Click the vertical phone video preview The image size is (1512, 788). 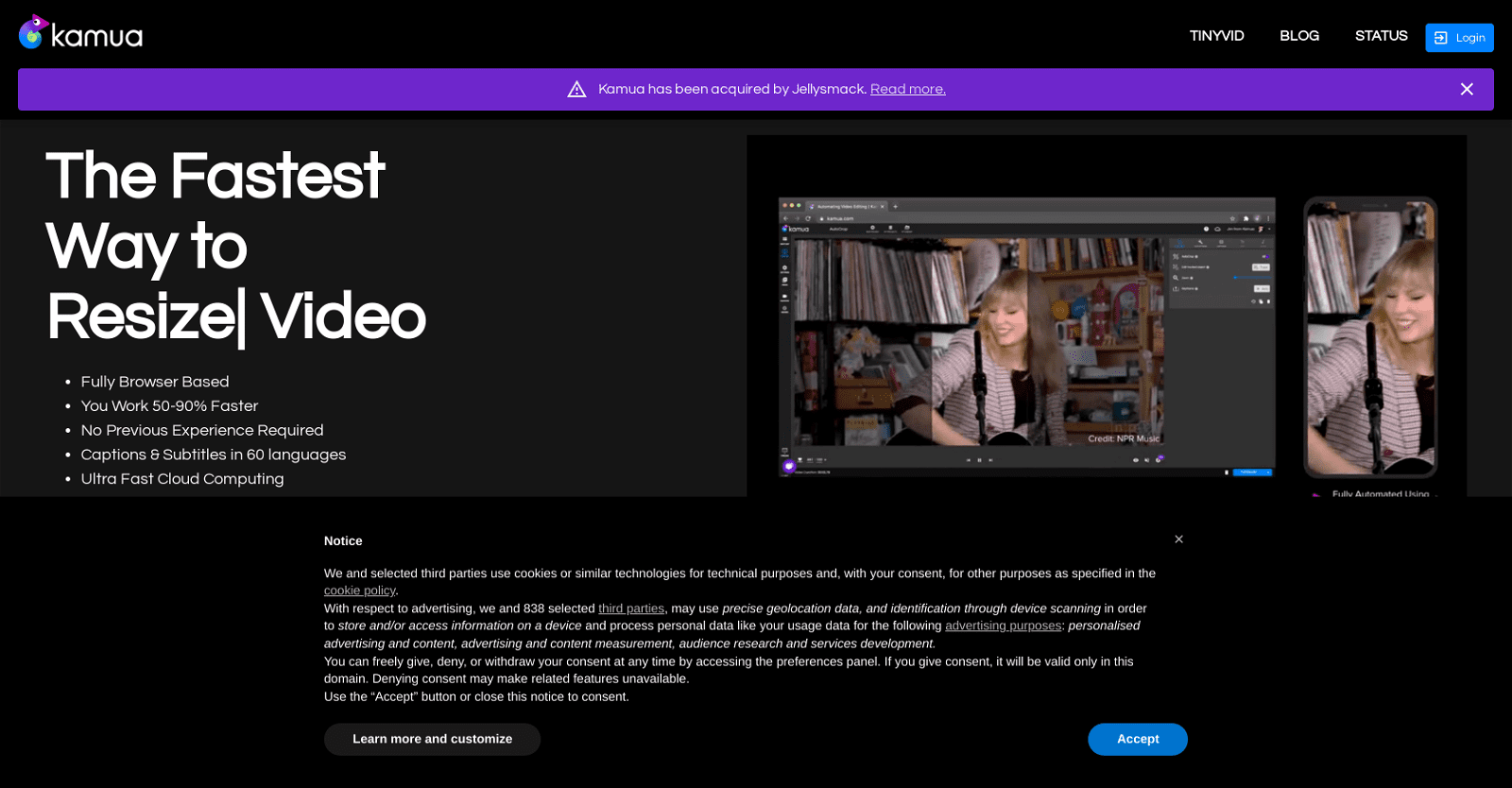coord(1370,336)
